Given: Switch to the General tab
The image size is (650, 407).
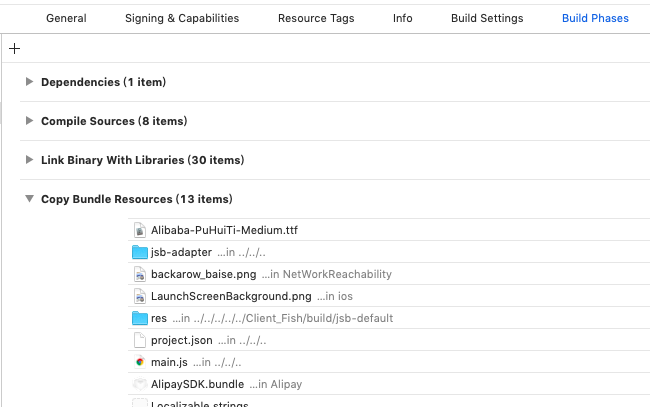Looking at the screenshot, I should [x=66, y=18].
